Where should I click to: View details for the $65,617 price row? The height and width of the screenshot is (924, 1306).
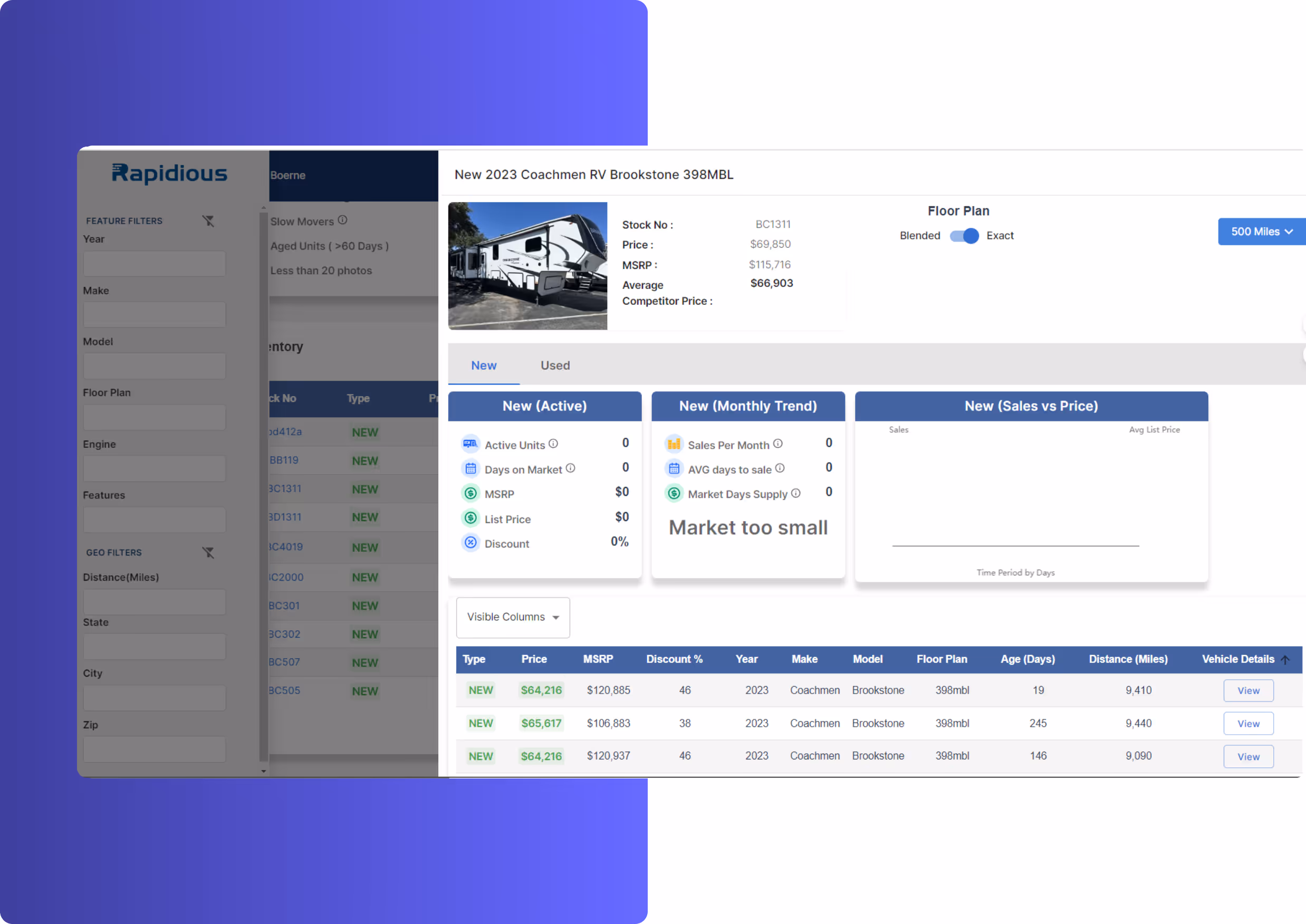tap(1249, 724)
